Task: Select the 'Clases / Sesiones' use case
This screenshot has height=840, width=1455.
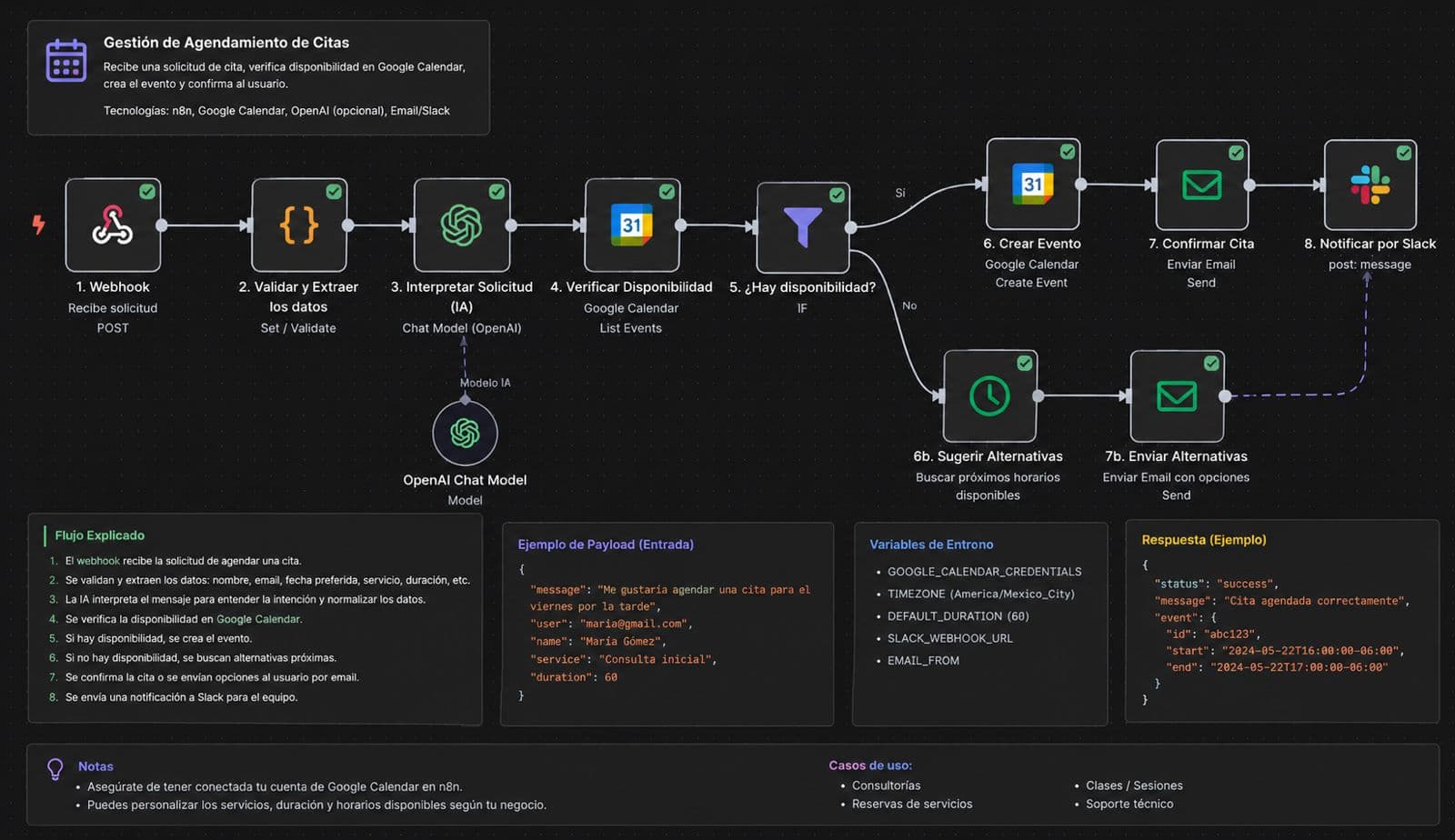Action: [1134, 785]
